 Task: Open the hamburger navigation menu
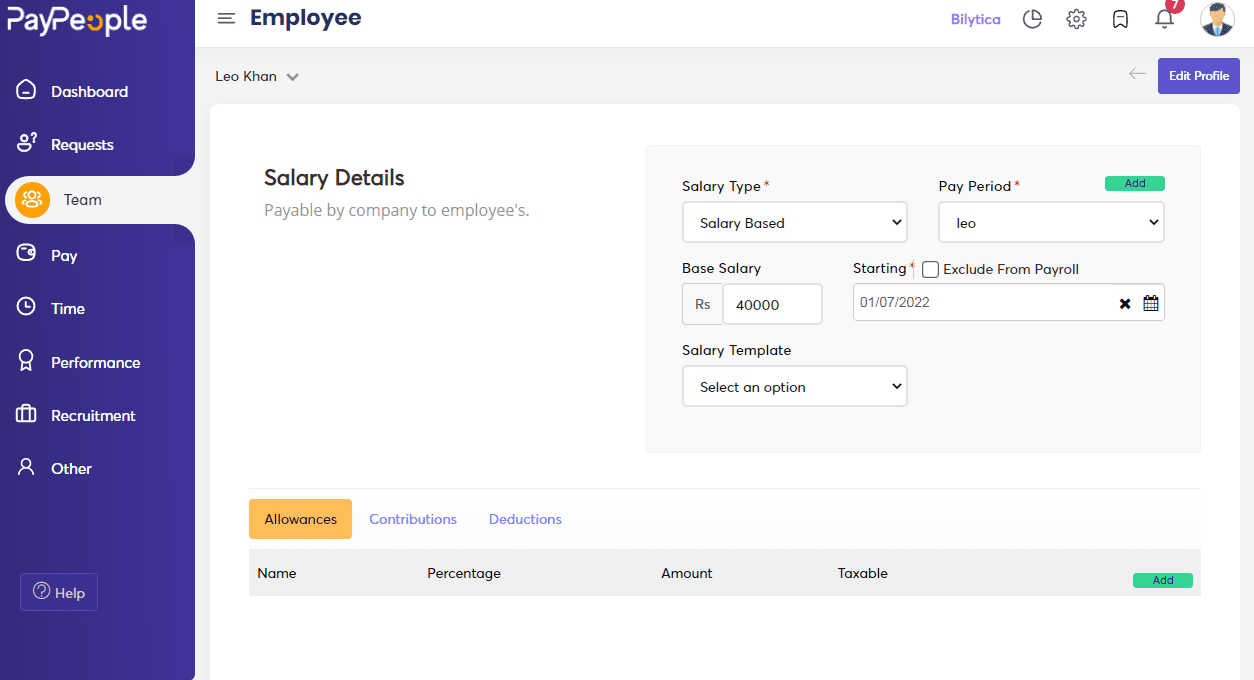(x=226, y=17)
